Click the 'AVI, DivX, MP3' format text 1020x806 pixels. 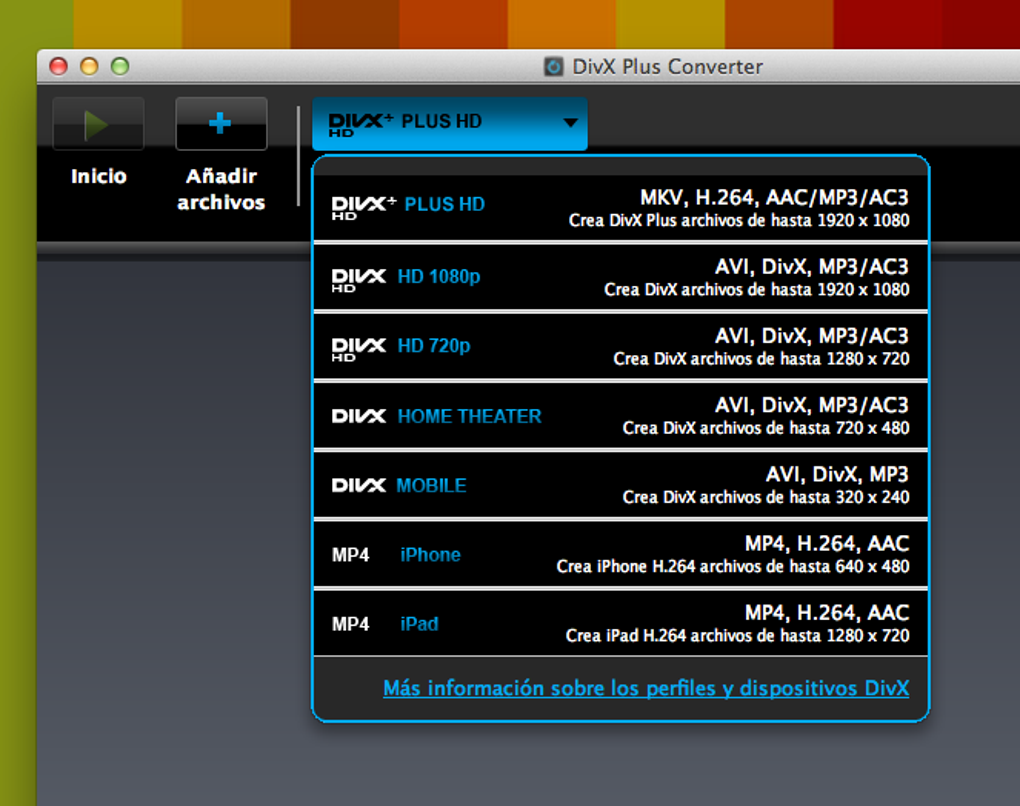tap(837, 474)
